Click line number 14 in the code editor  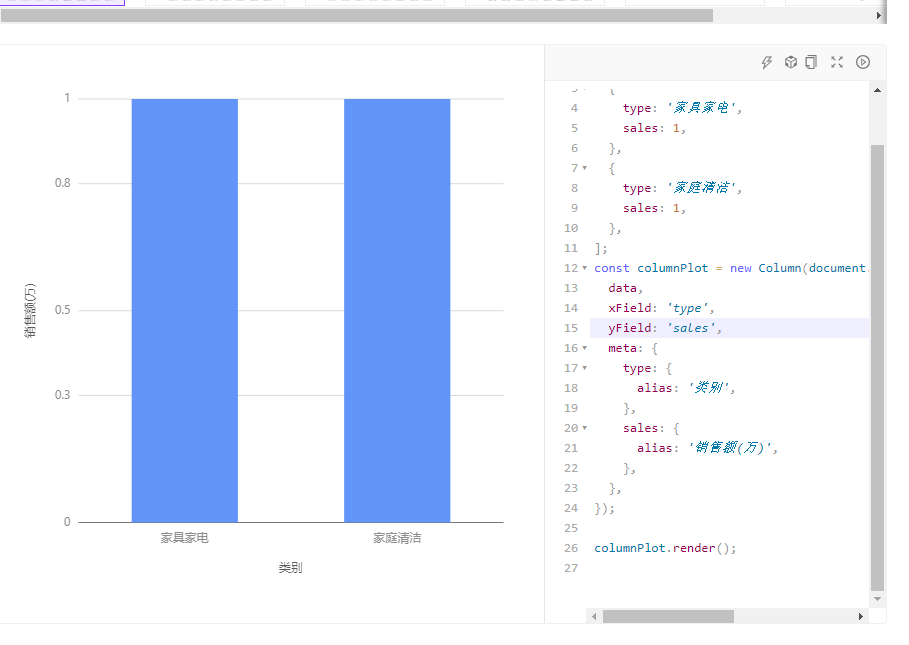570,307
